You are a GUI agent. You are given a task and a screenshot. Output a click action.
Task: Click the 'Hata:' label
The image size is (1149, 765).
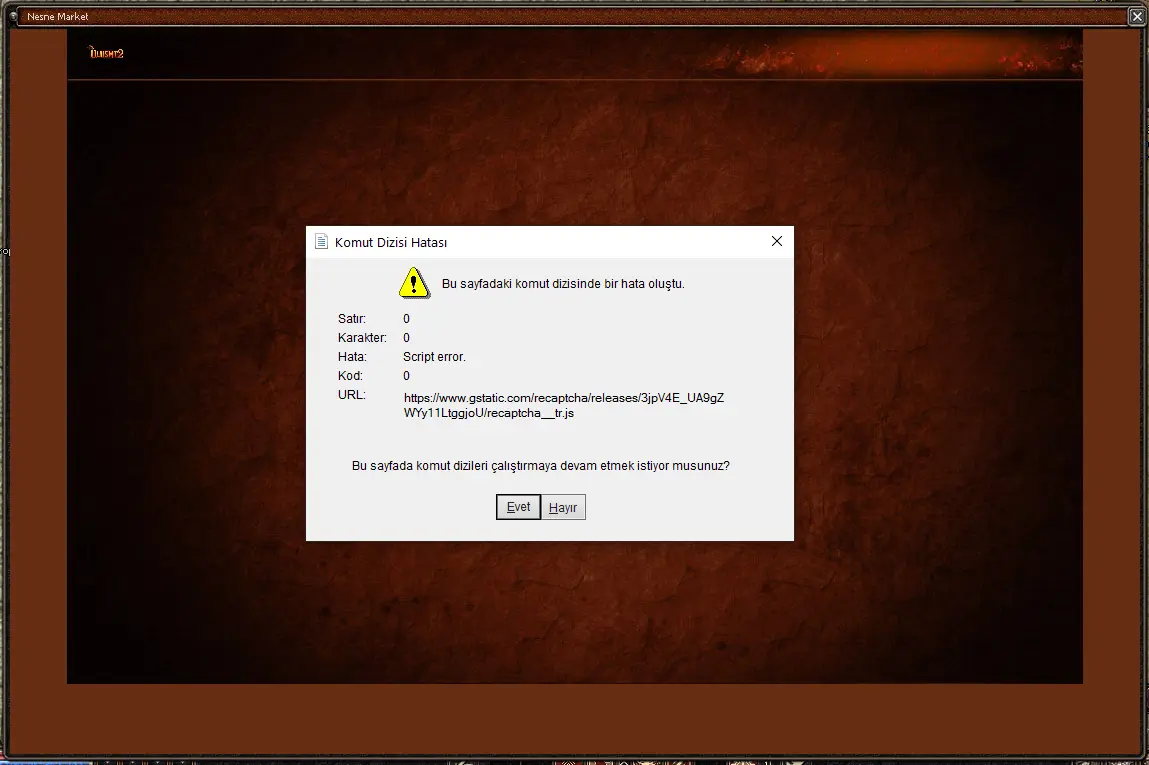tap(352, 357)
